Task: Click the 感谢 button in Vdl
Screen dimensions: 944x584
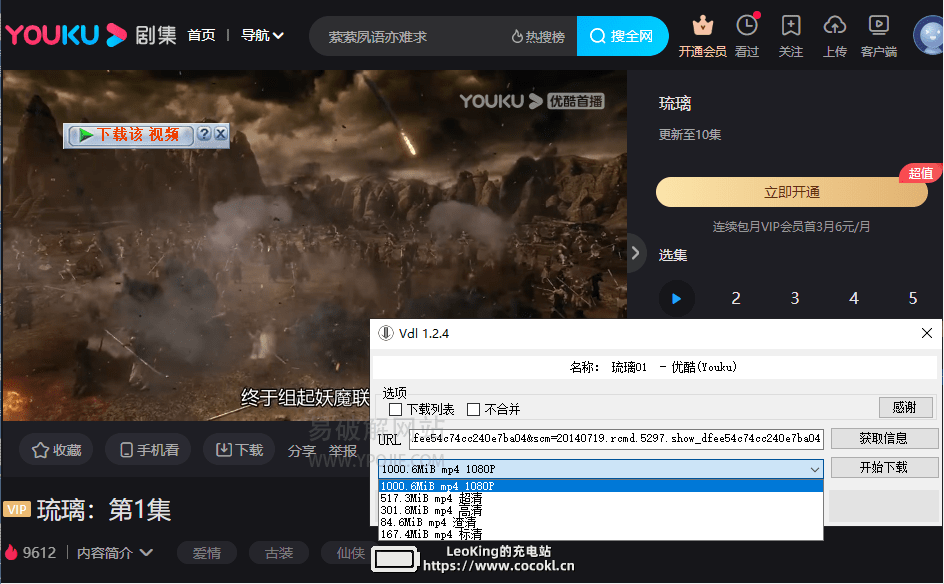Action: [905, 408]
